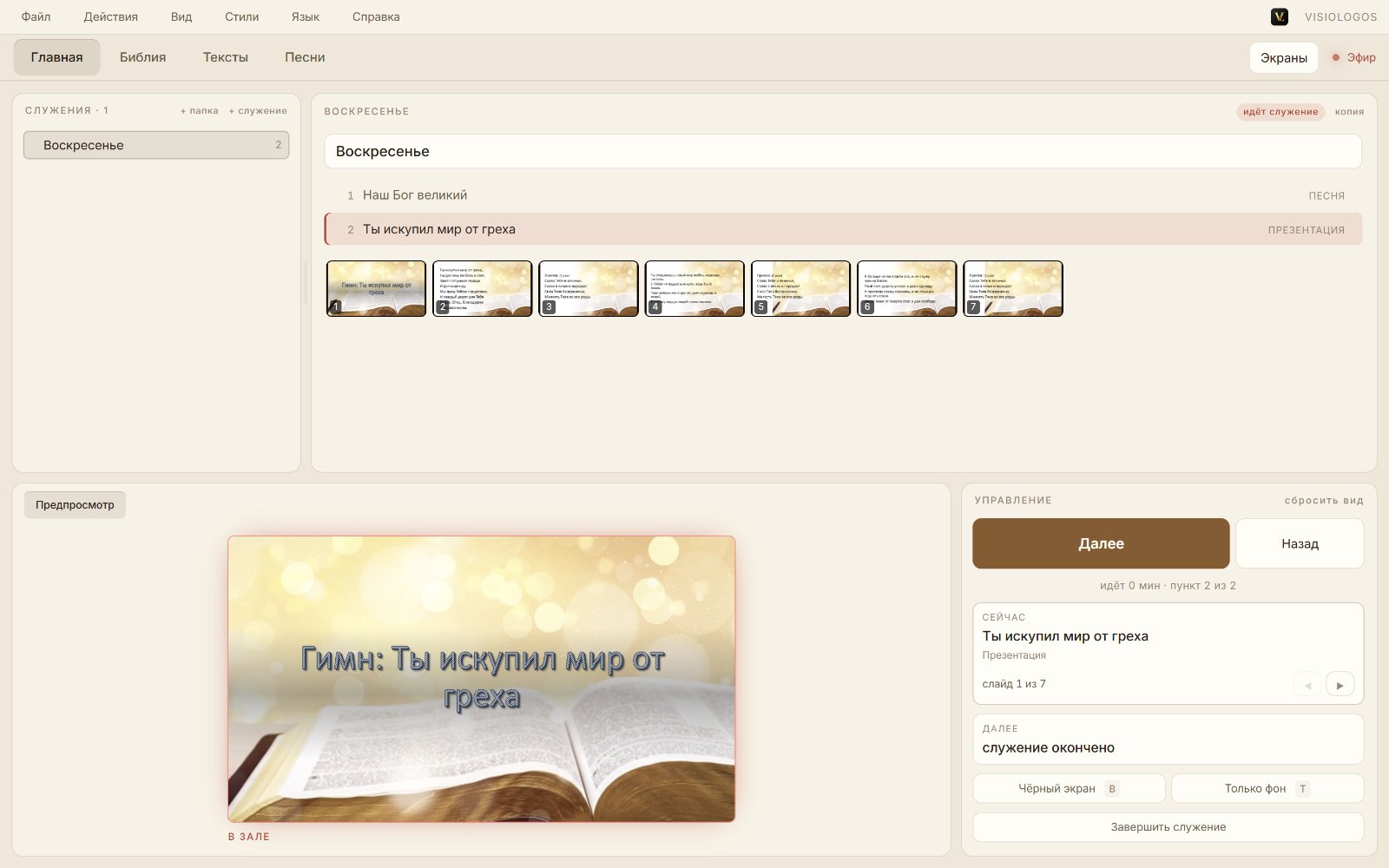Click the копия link

click(x=1349, y=111)
